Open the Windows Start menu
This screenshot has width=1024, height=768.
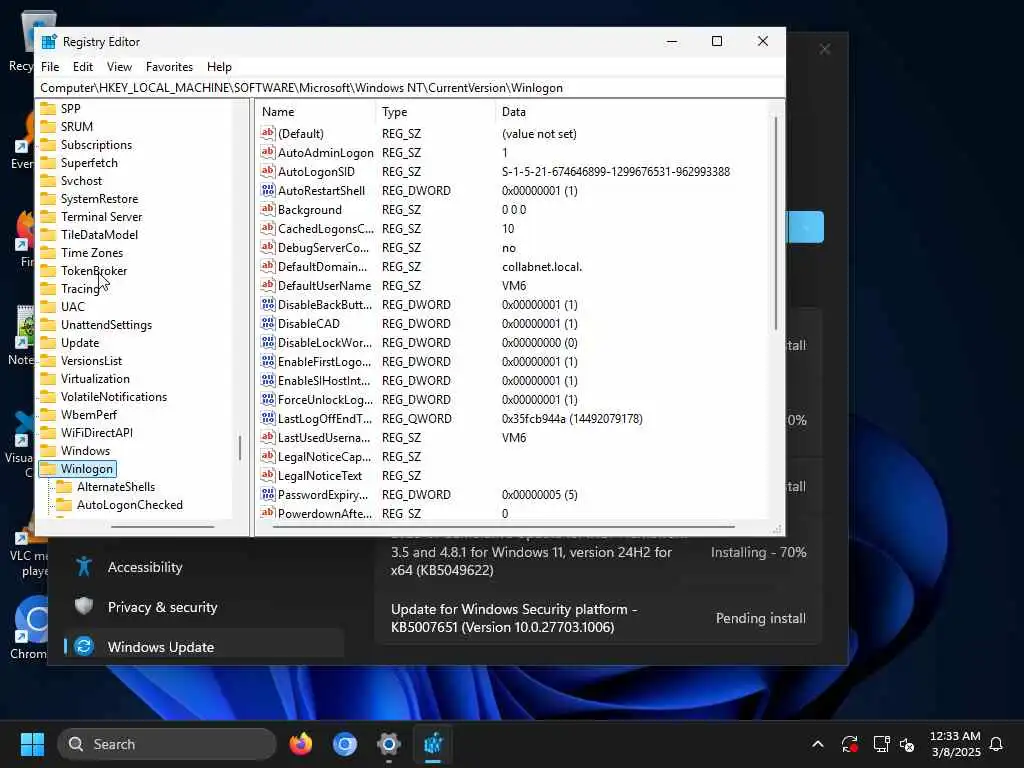32,744
